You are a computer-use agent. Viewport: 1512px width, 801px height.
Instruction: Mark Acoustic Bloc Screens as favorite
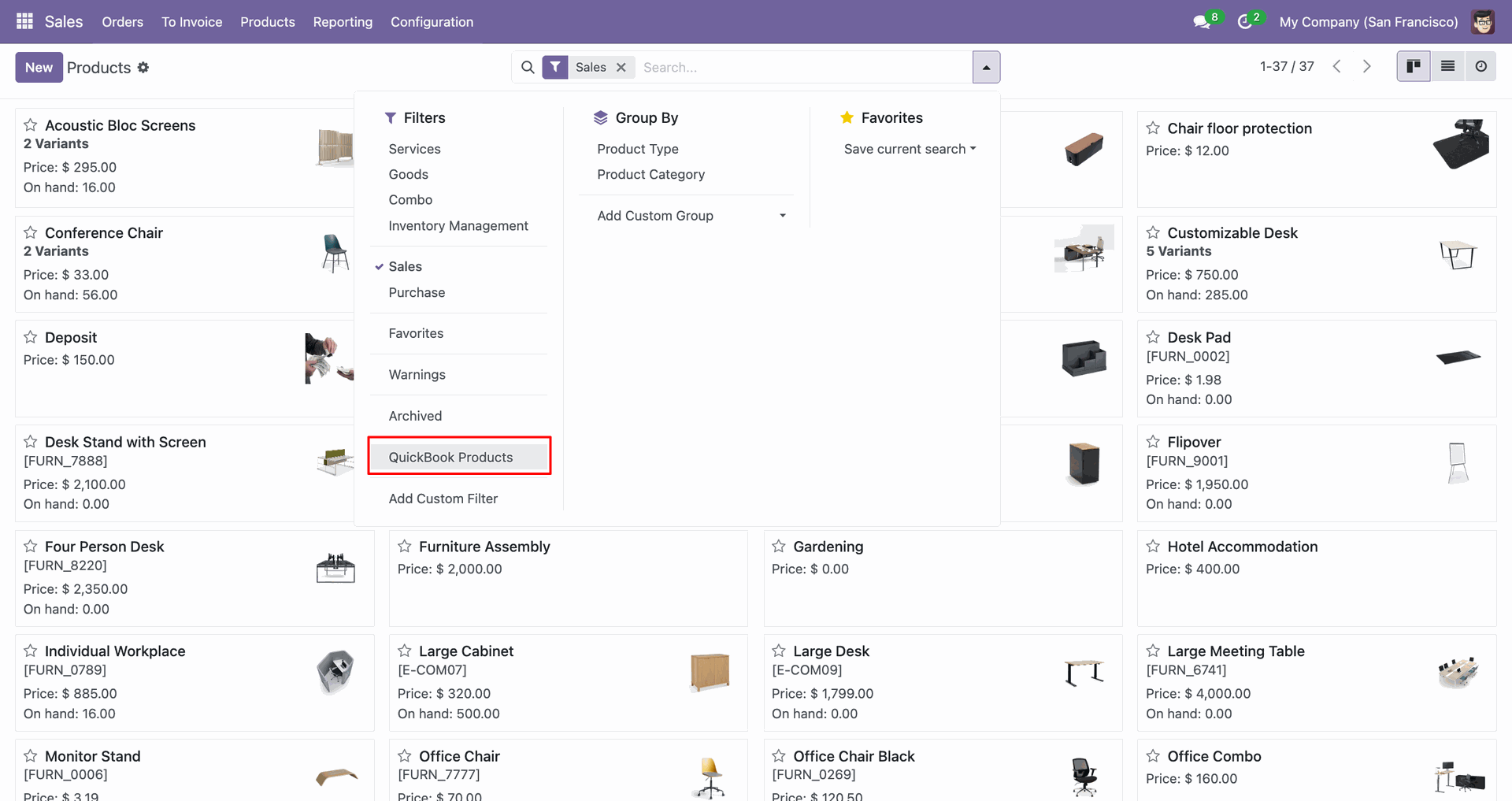pyautogui.click(x=31, y=125)
